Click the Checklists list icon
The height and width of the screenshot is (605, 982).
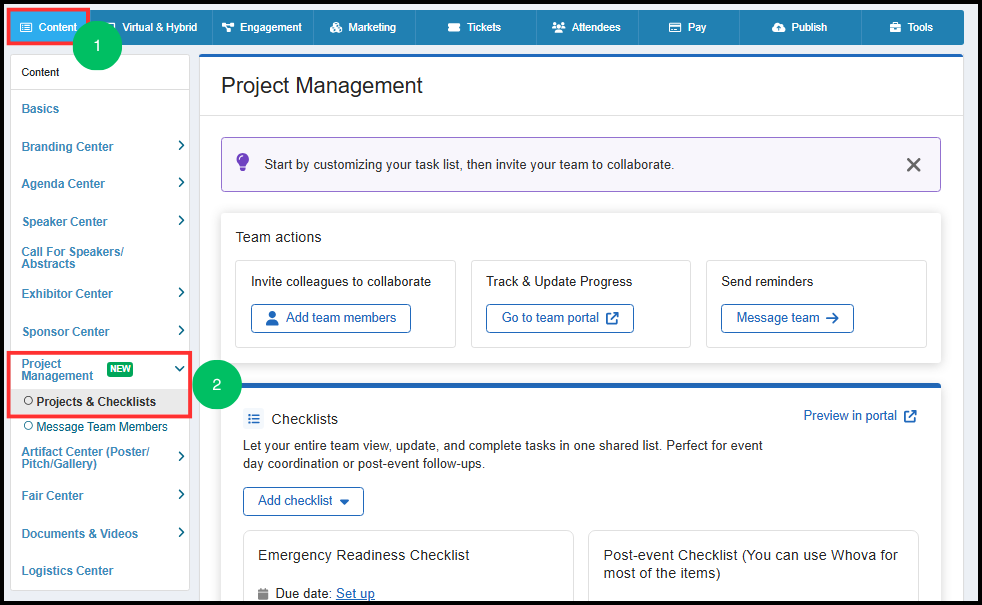tap(254, 418)
